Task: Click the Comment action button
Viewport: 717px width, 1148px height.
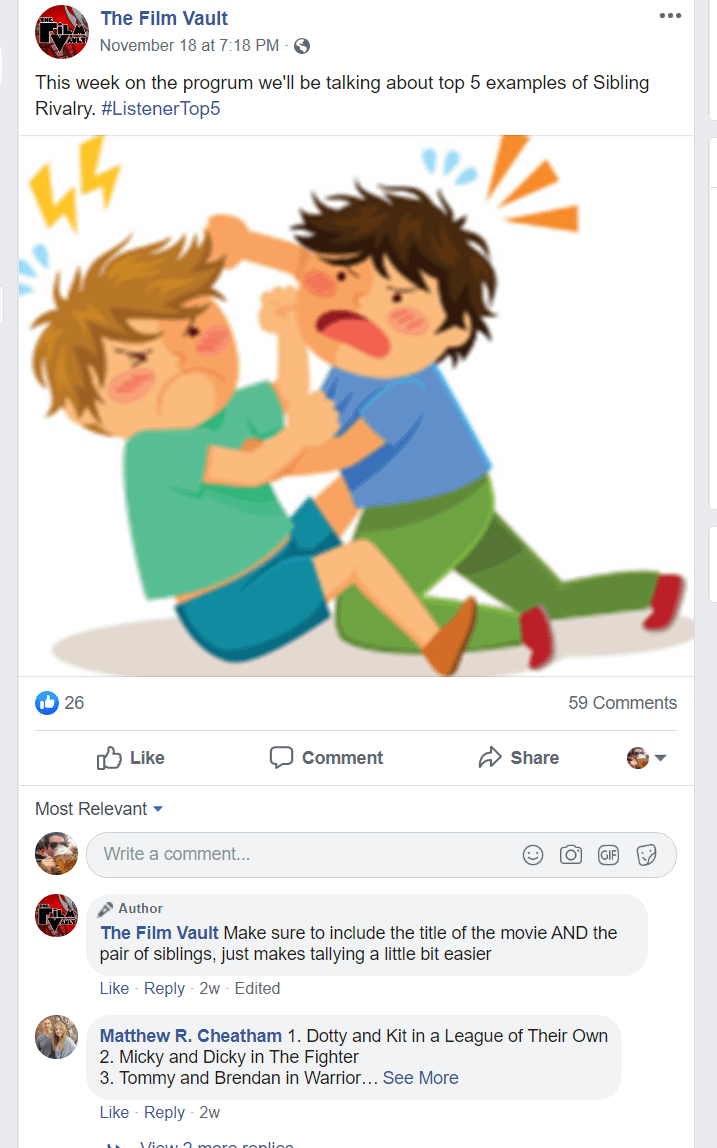Action: 326,758
